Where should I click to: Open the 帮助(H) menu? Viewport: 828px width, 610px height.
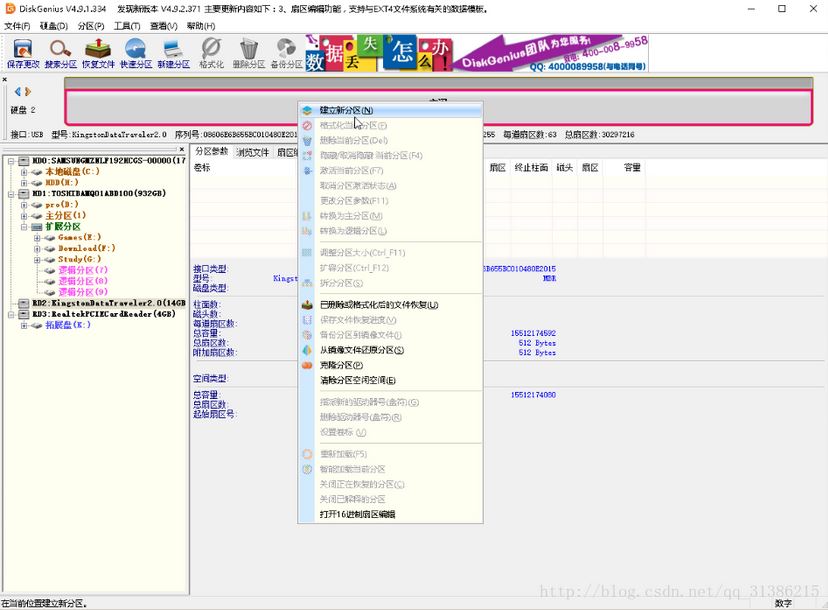point(201,26)
